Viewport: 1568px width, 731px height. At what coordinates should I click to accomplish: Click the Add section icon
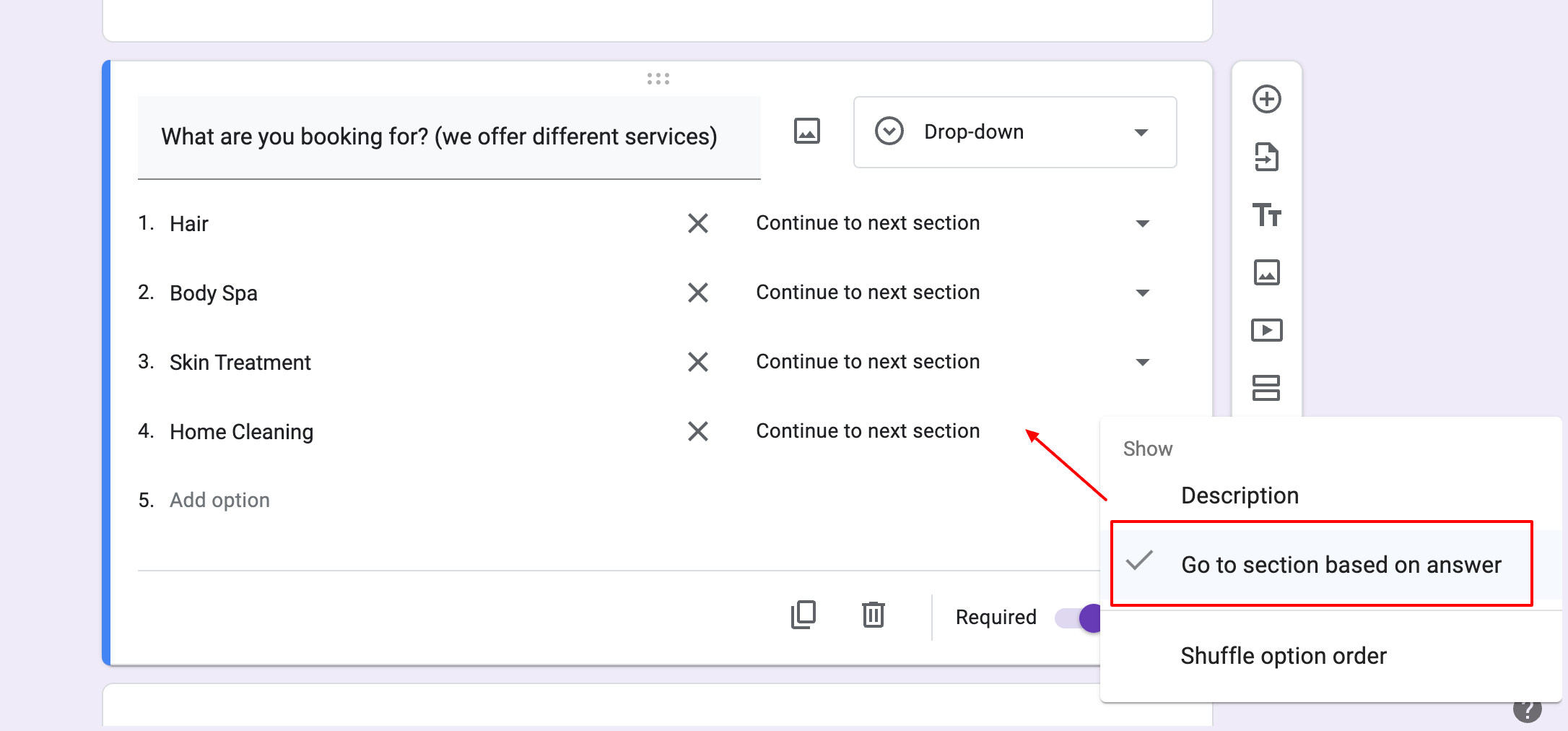[x=1266, y=388]
